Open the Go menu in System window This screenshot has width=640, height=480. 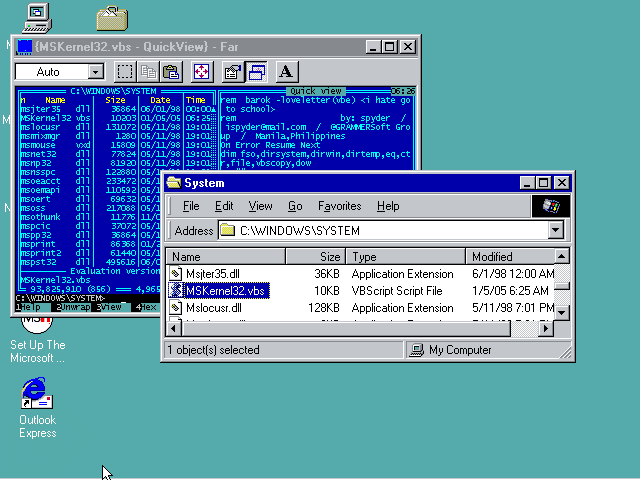point(295,206)
